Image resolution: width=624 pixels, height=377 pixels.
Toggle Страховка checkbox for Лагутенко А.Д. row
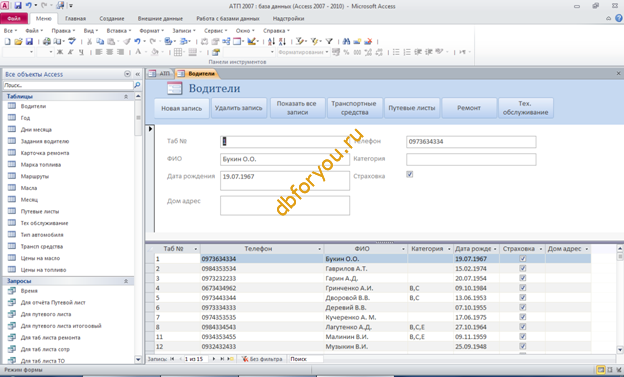coord(523,327)
